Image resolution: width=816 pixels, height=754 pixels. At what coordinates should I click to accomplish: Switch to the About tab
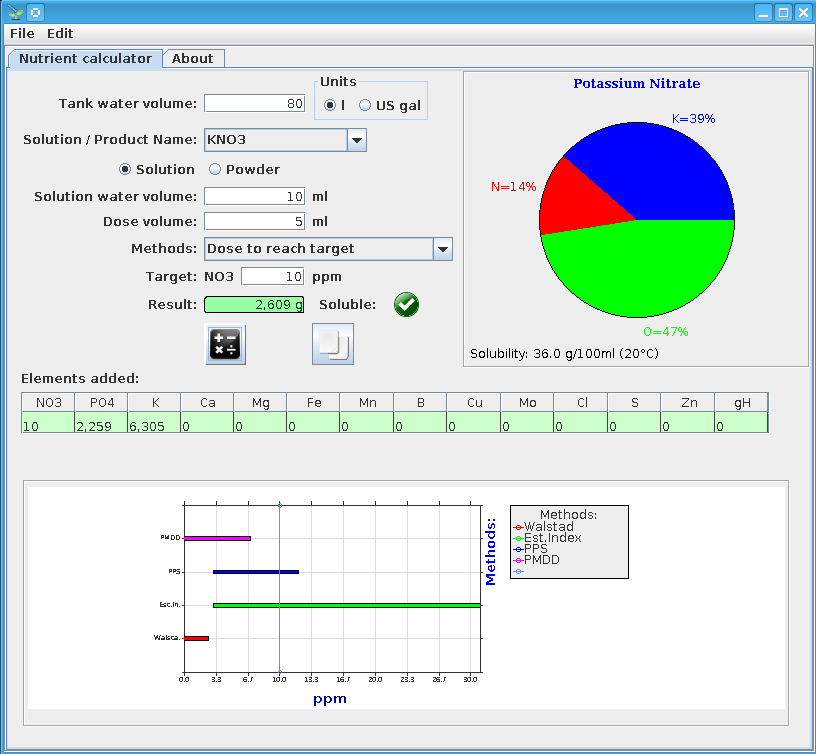[x=192, y=58]
